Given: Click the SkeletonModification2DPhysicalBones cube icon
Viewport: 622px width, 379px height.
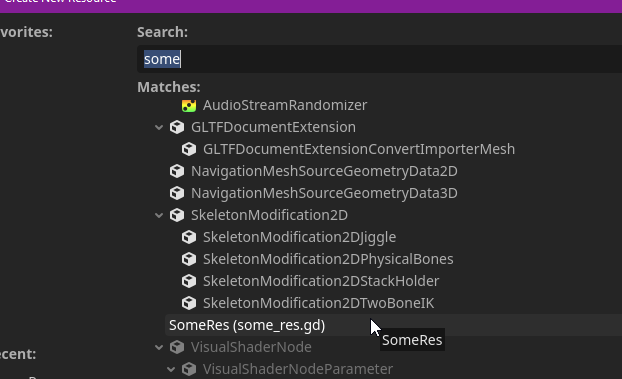Looking at the screenshot, I should (189, 259).
